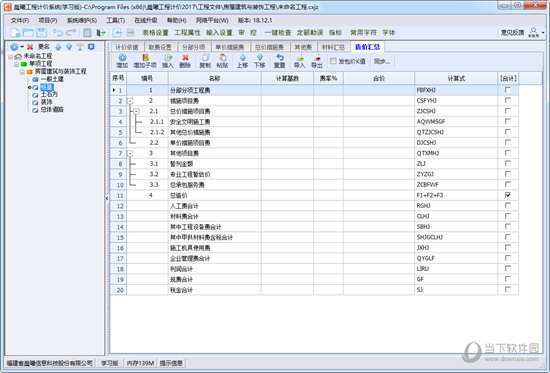
Task: Click the save disk toolbar icon
Action: pyautogui.click(x=41, y=33)
